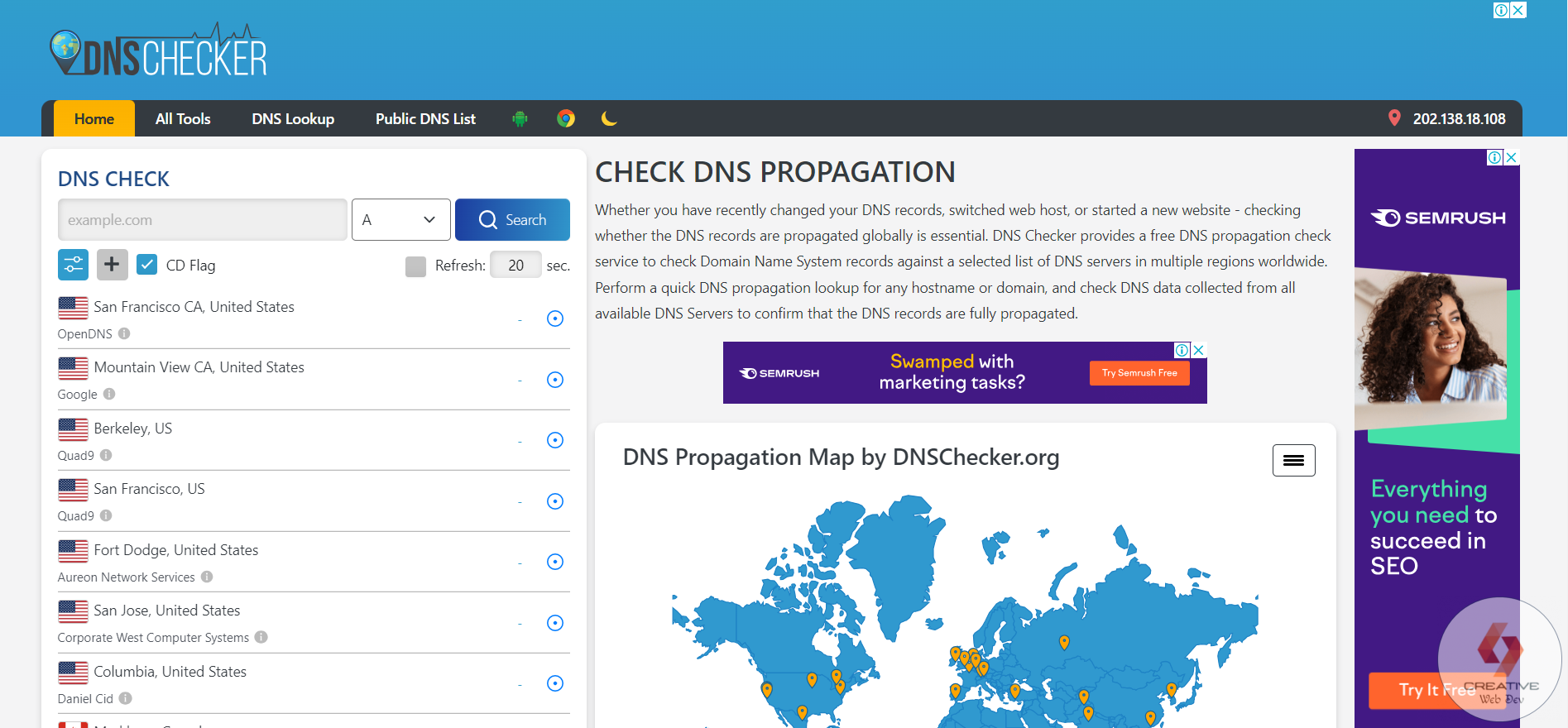Edit the refresh seconds value 20
Screen dimensions: 1568x728
515,265
